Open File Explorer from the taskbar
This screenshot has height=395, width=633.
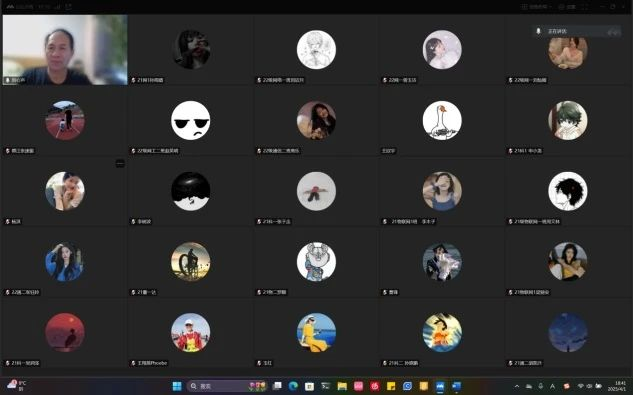point(342,386)
